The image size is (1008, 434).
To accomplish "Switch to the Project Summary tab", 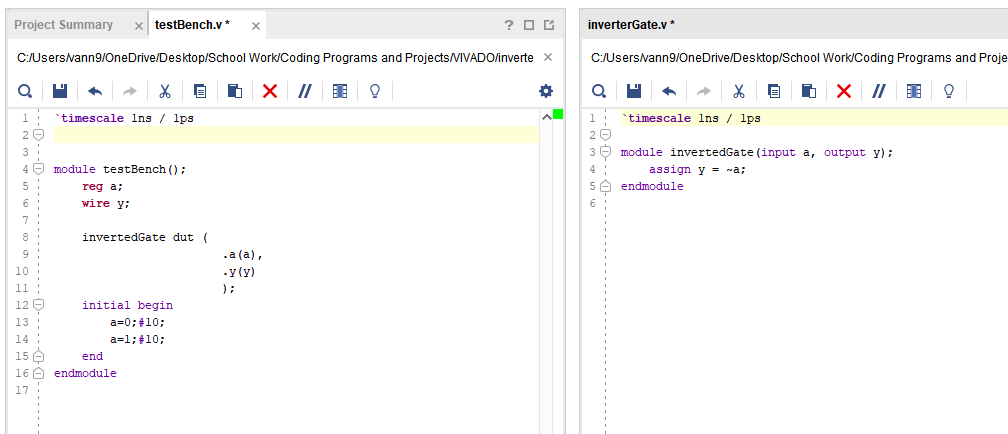I will [63, 24].
